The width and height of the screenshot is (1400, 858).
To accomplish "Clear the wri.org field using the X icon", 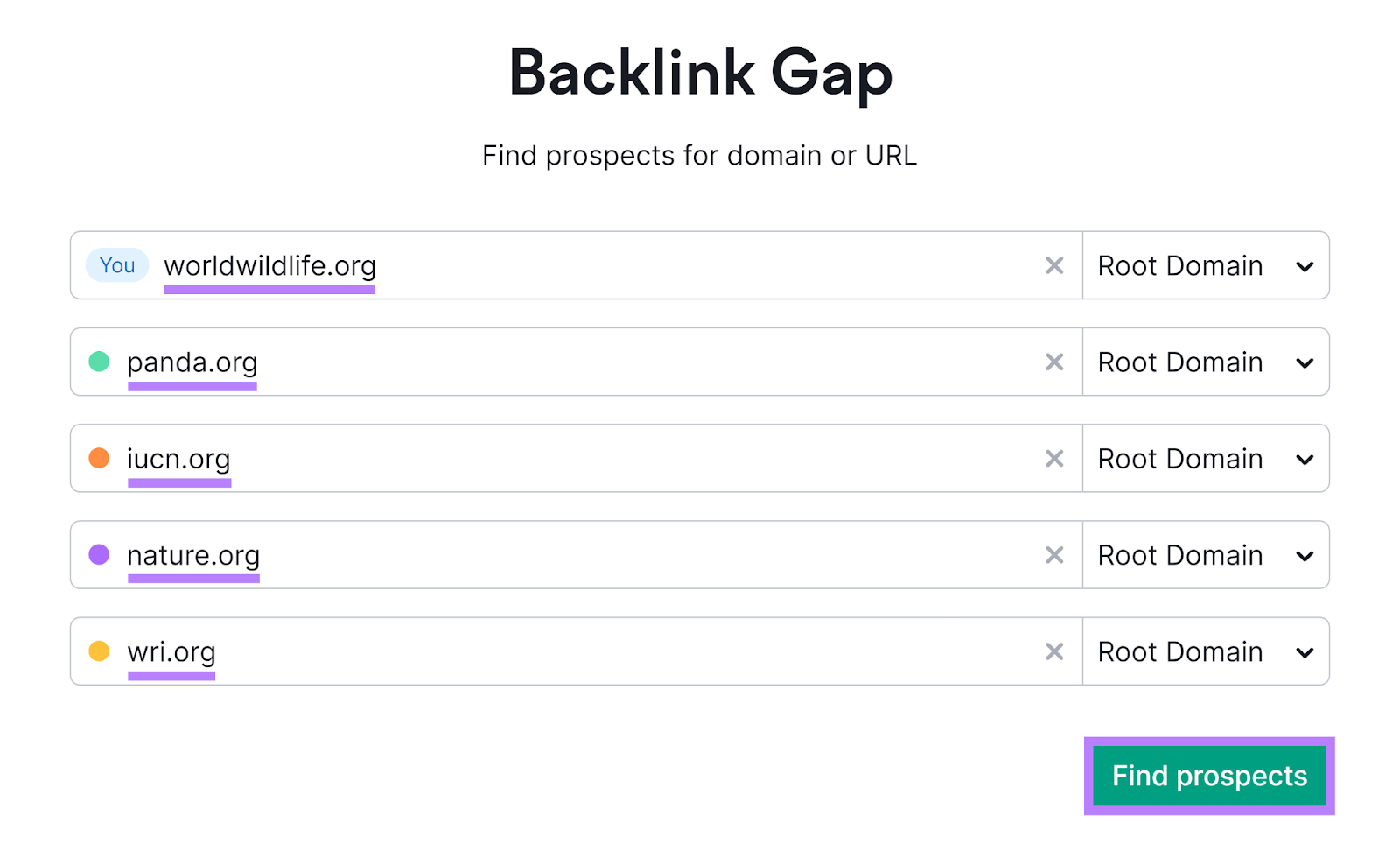I will coord(1055,651).
